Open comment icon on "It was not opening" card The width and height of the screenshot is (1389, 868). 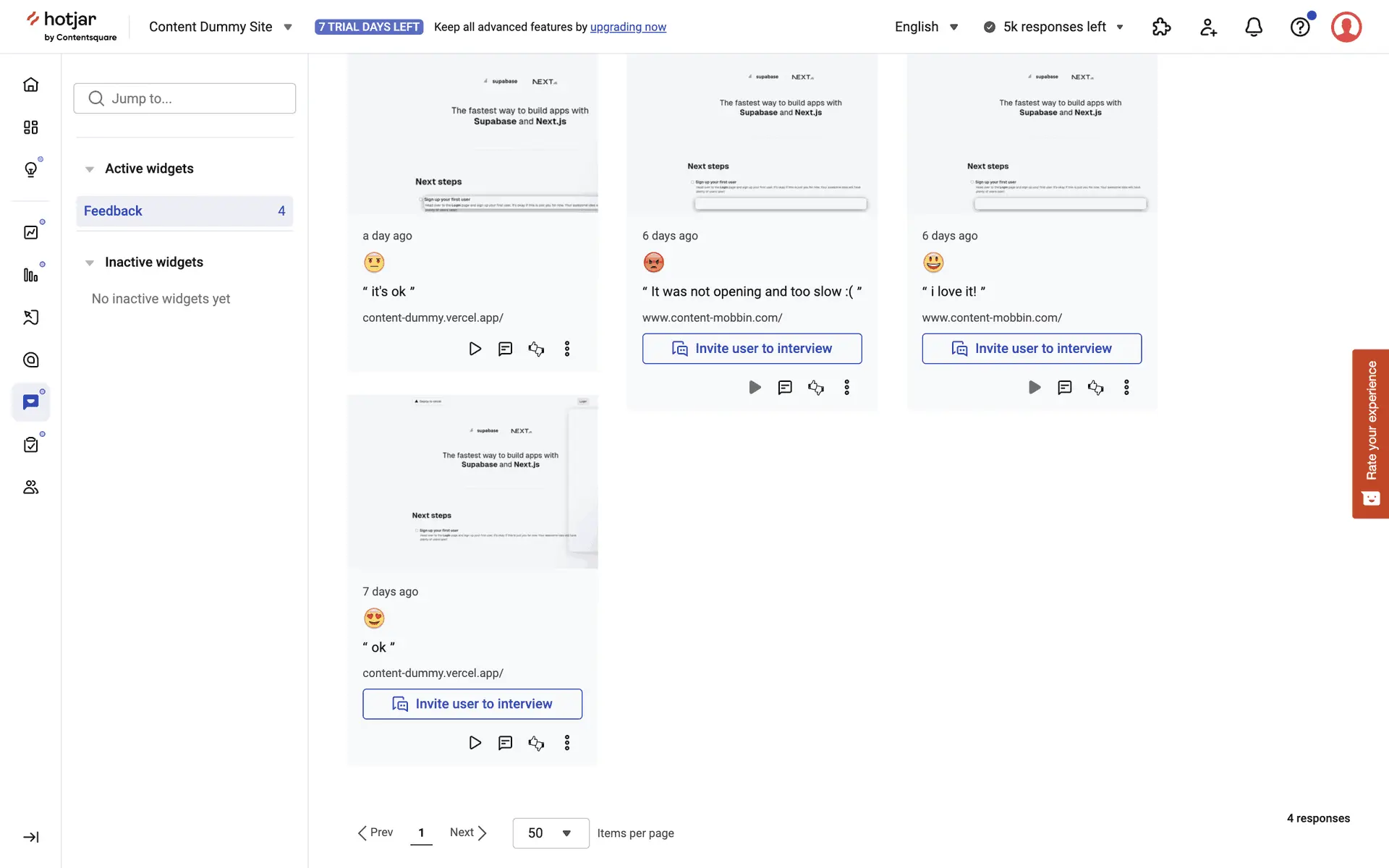pos(785,387)
